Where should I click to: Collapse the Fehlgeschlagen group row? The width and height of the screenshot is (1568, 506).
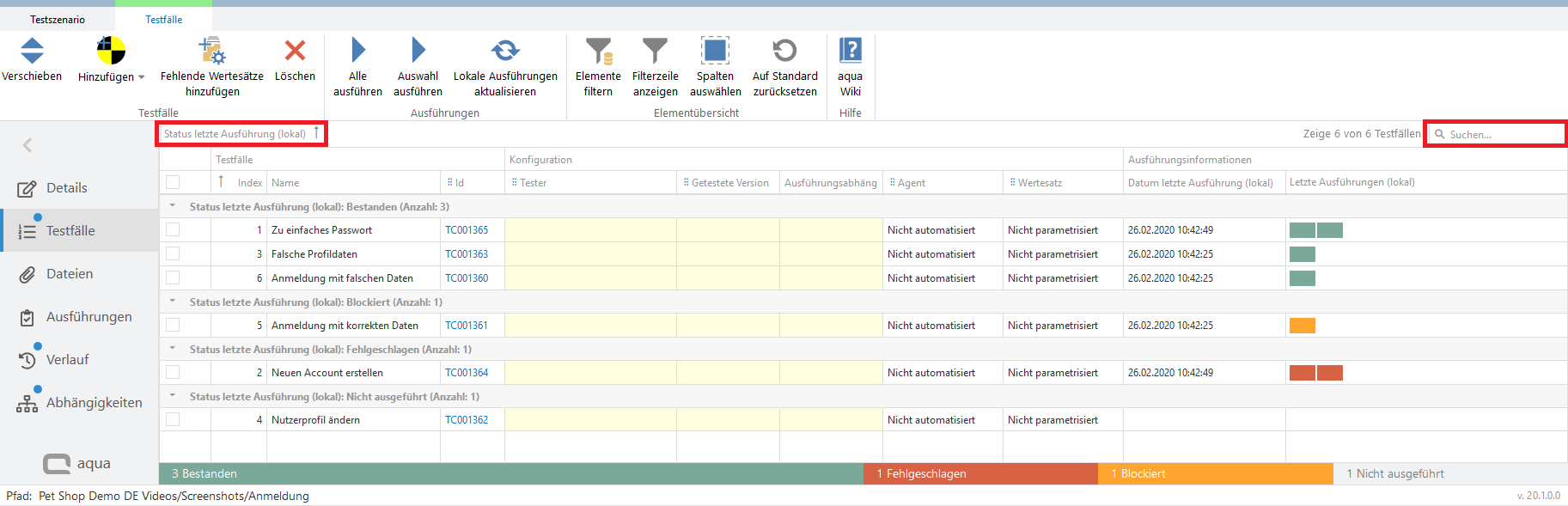[x=173, y=349]
